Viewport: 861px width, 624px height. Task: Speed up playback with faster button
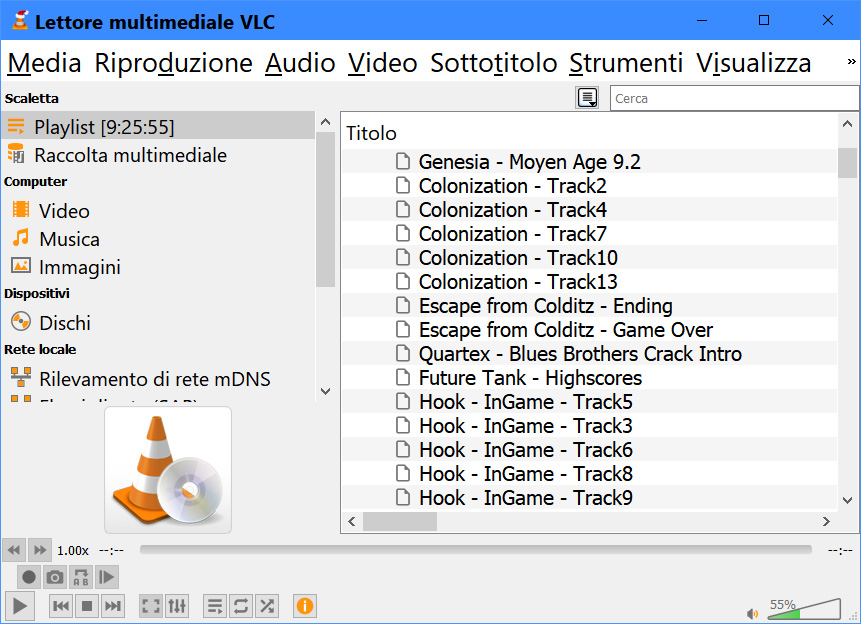(40, 550)
